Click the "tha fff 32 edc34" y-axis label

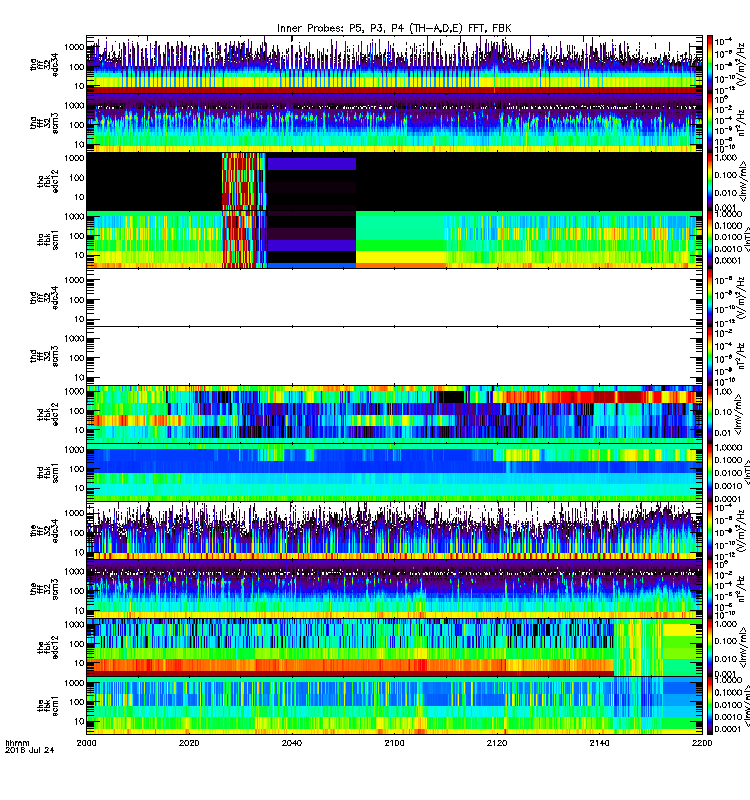44,64
